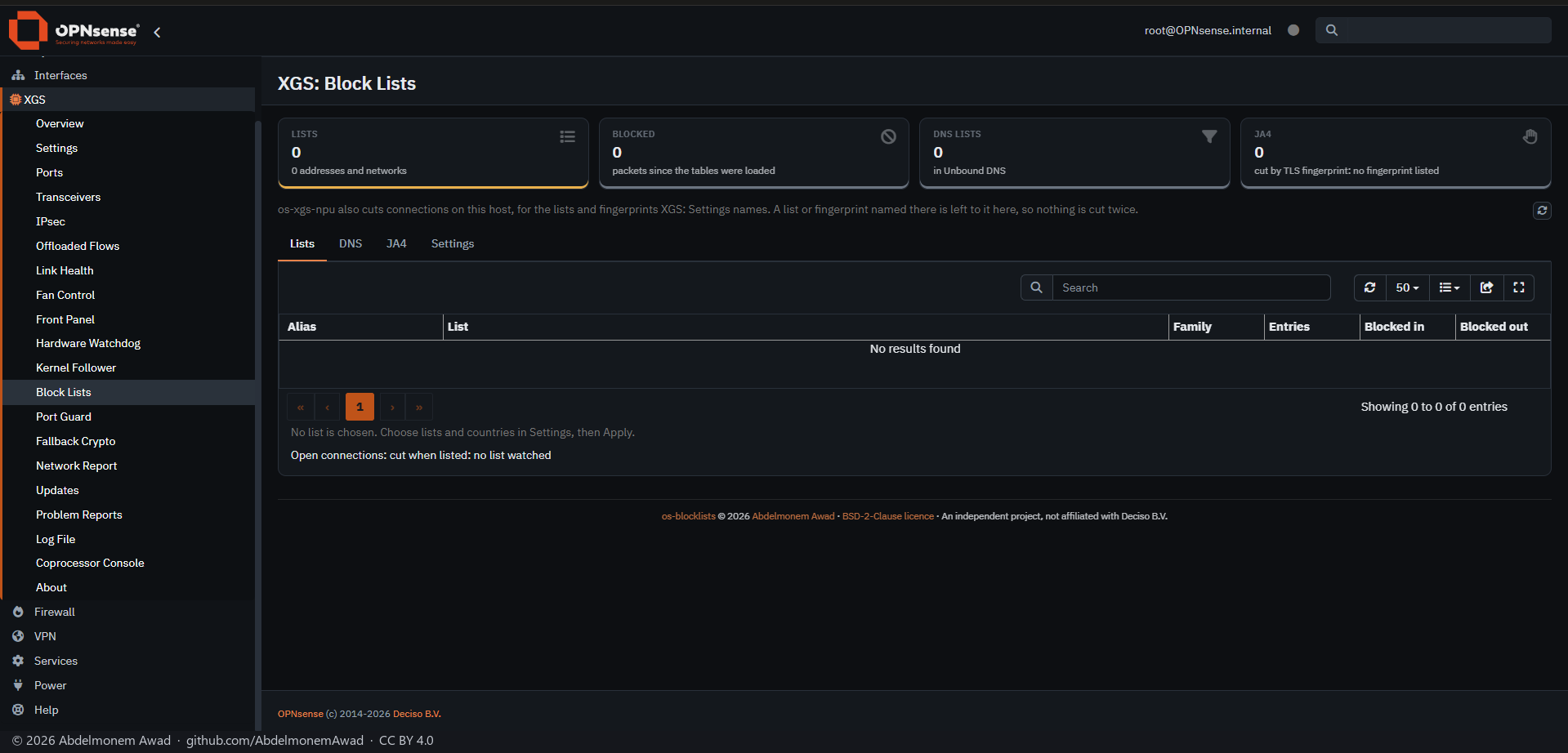Screen dimensions: 1568x753
Task: Click the status circle next to root user
Action: pyautogui.click(x=1293, y=30)
